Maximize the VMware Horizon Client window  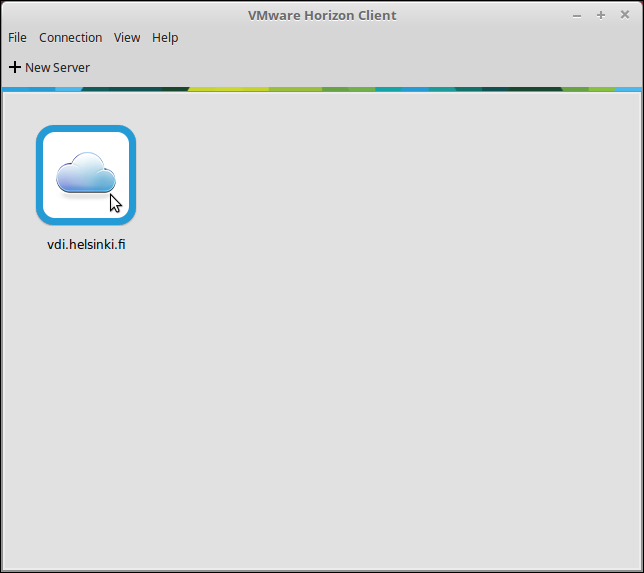click(600, 15)
